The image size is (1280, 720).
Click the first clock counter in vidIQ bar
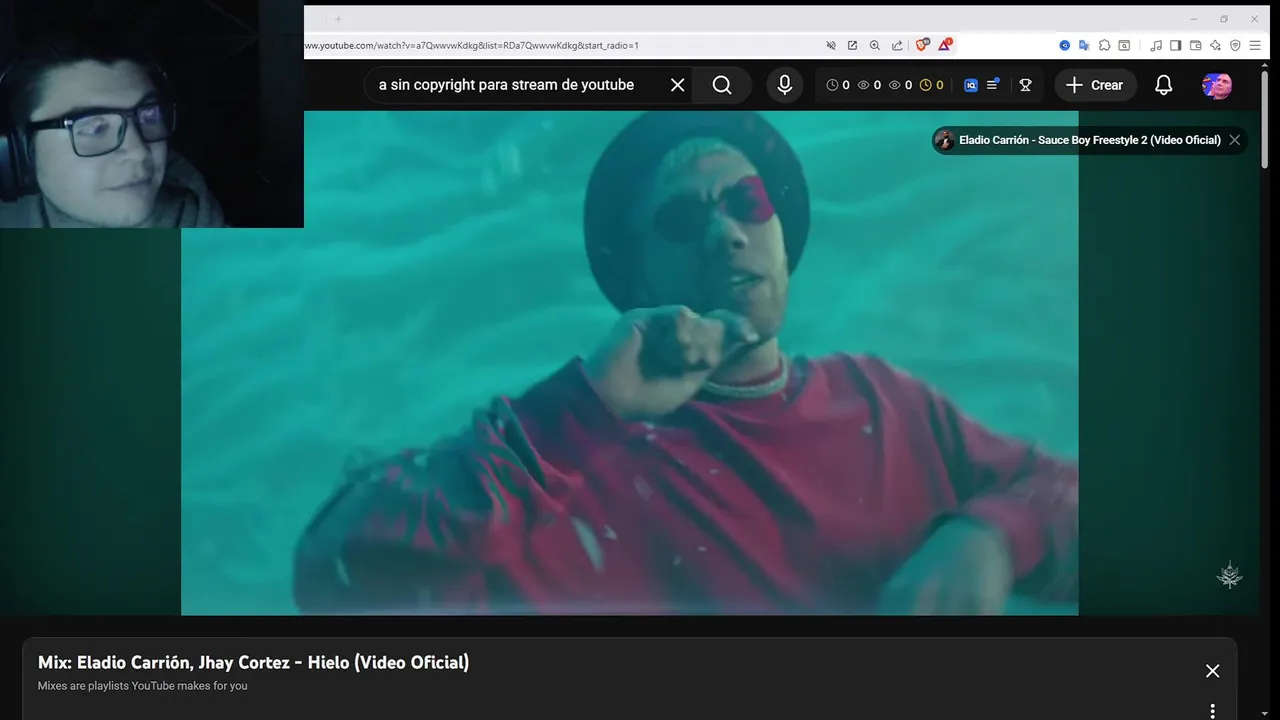838,85
